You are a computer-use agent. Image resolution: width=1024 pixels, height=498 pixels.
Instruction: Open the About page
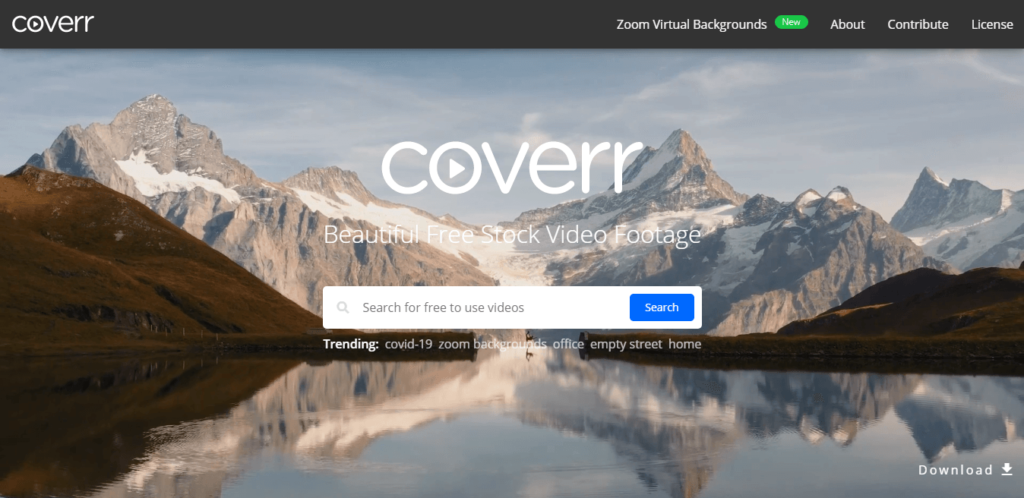click(x=847, y=24)
